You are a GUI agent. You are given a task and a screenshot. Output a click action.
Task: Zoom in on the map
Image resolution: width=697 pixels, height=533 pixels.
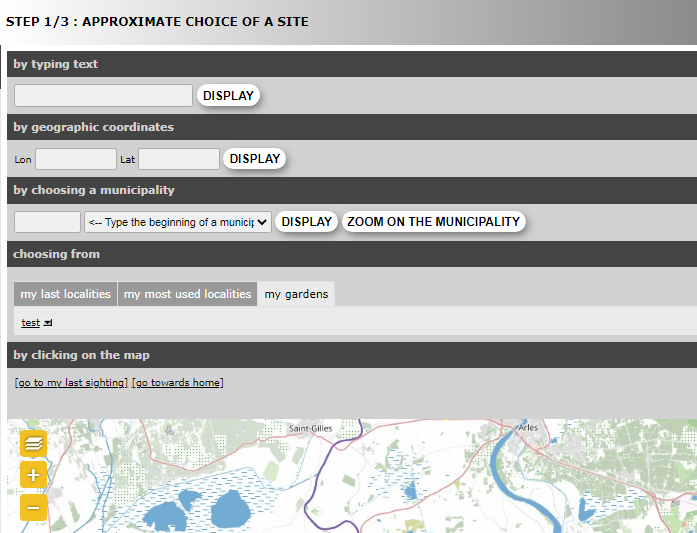click(x=33, y=475)
